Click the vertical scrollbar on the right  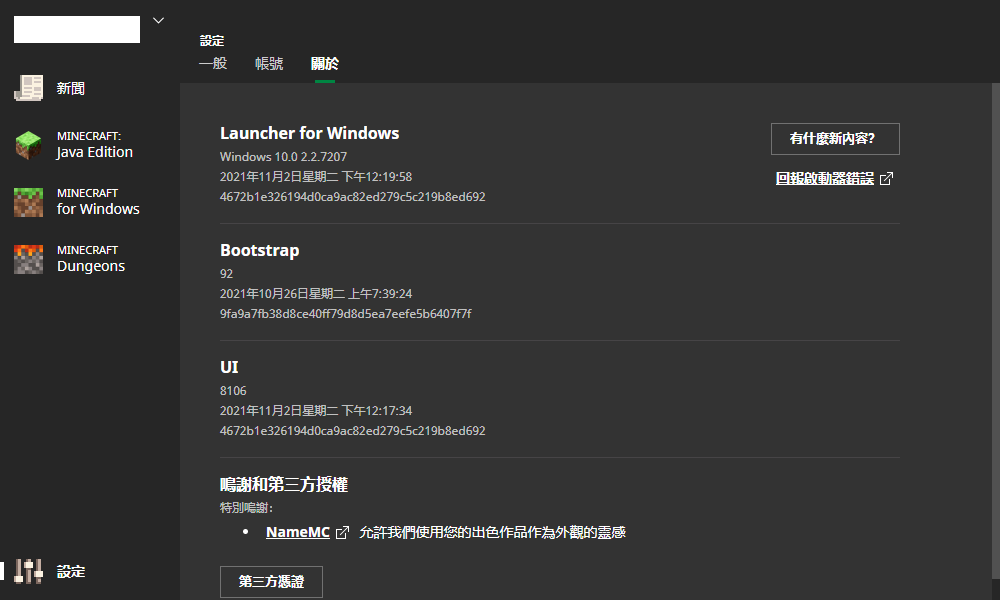[x=995, y=332]
